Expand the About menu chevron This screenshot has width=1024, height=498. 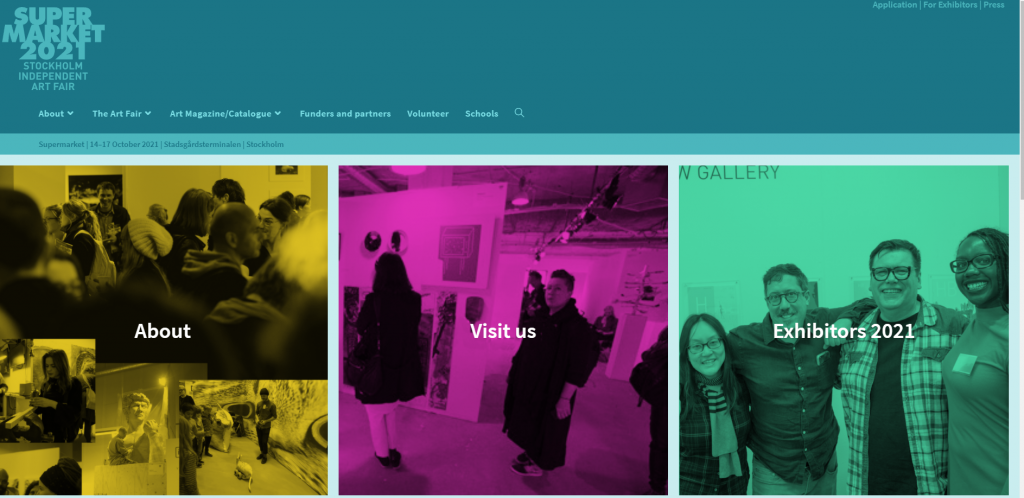[71, 113]
